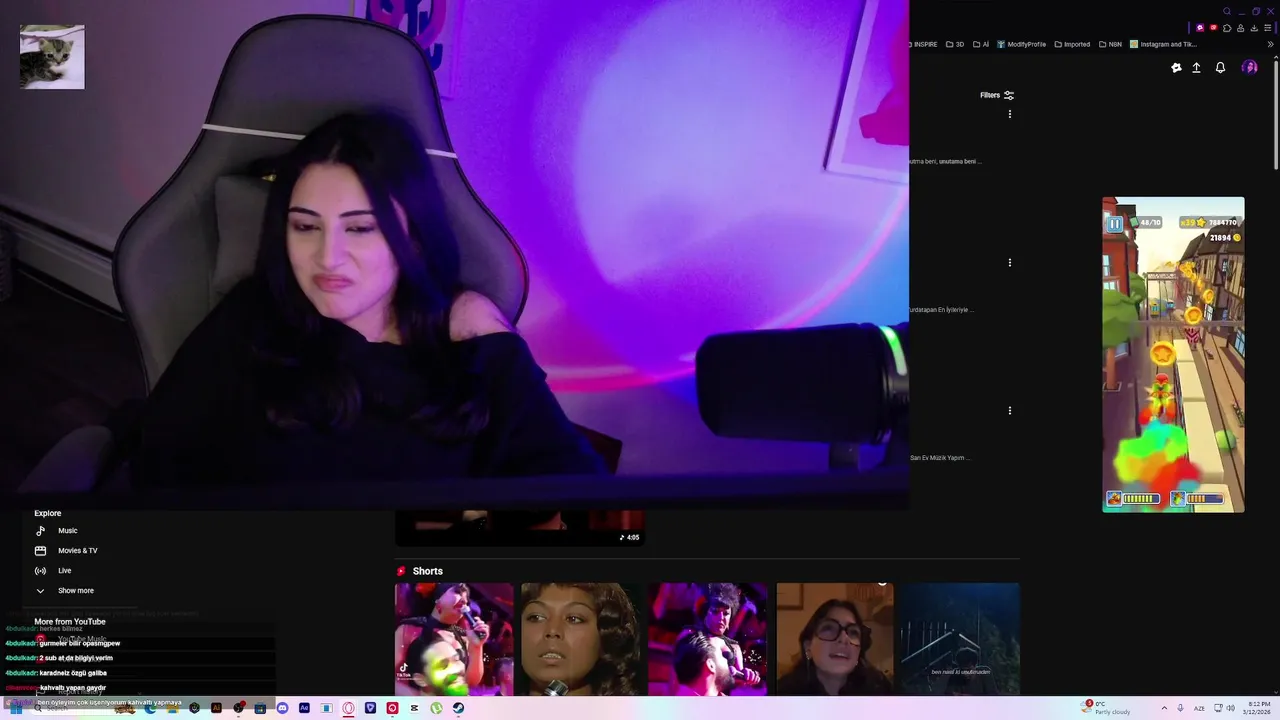Open the browser extensions puzzle icon
This screenshot has width=1280, height=720.
(1227, 28)
